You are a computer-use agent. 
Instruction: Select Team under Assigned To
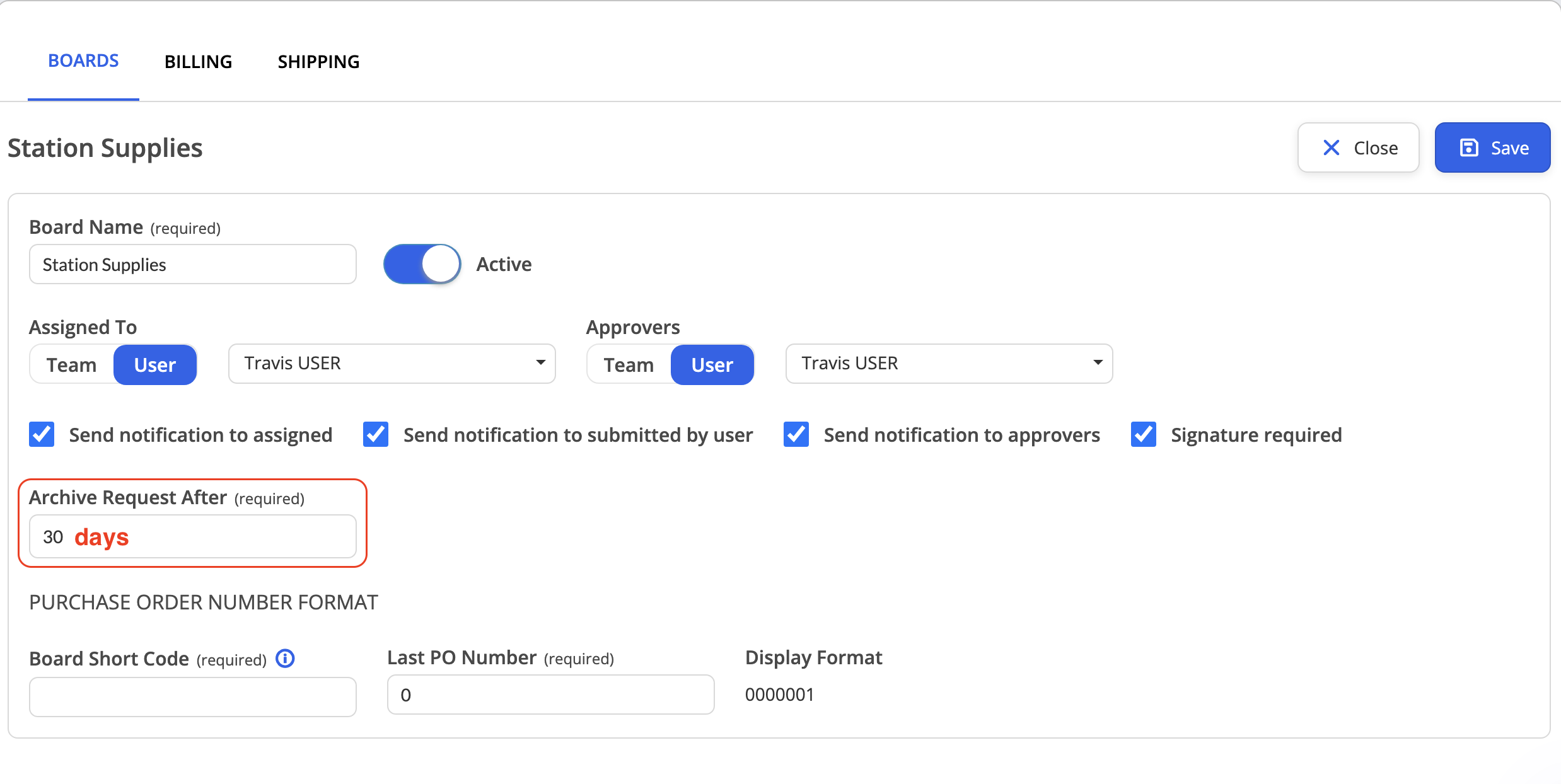[x=72, y=364]
